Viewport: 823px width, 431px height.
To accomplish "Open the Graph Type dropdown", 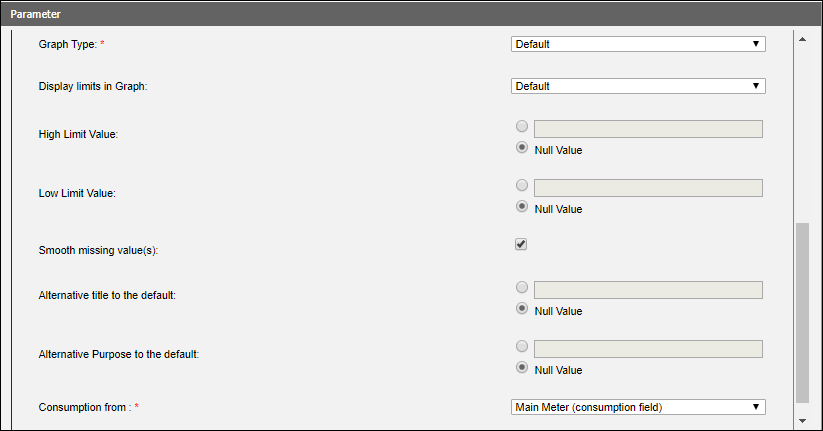I will pyautogui.click(x=638, y=44).
